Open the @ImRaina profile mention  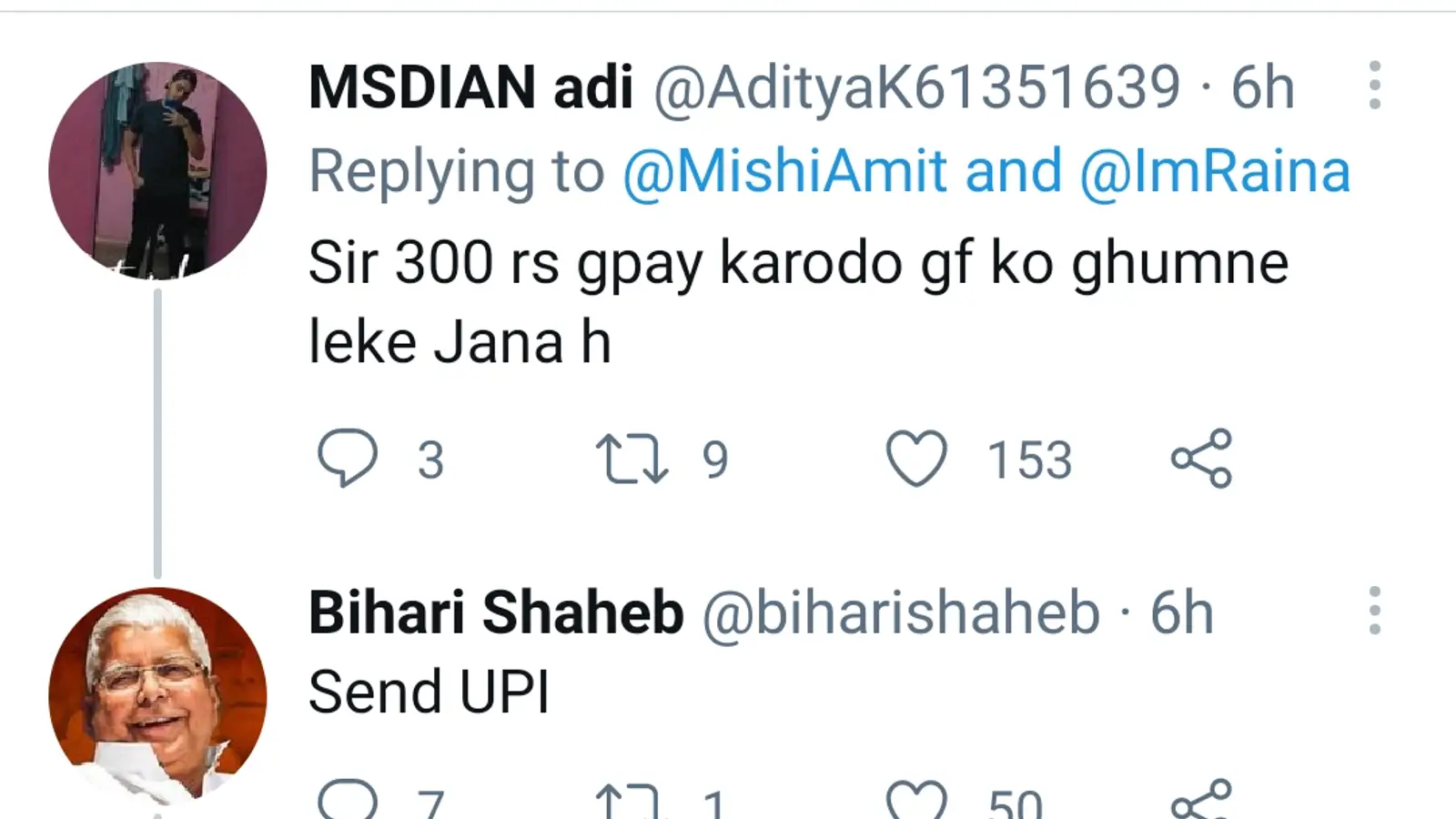point(1215,171)
